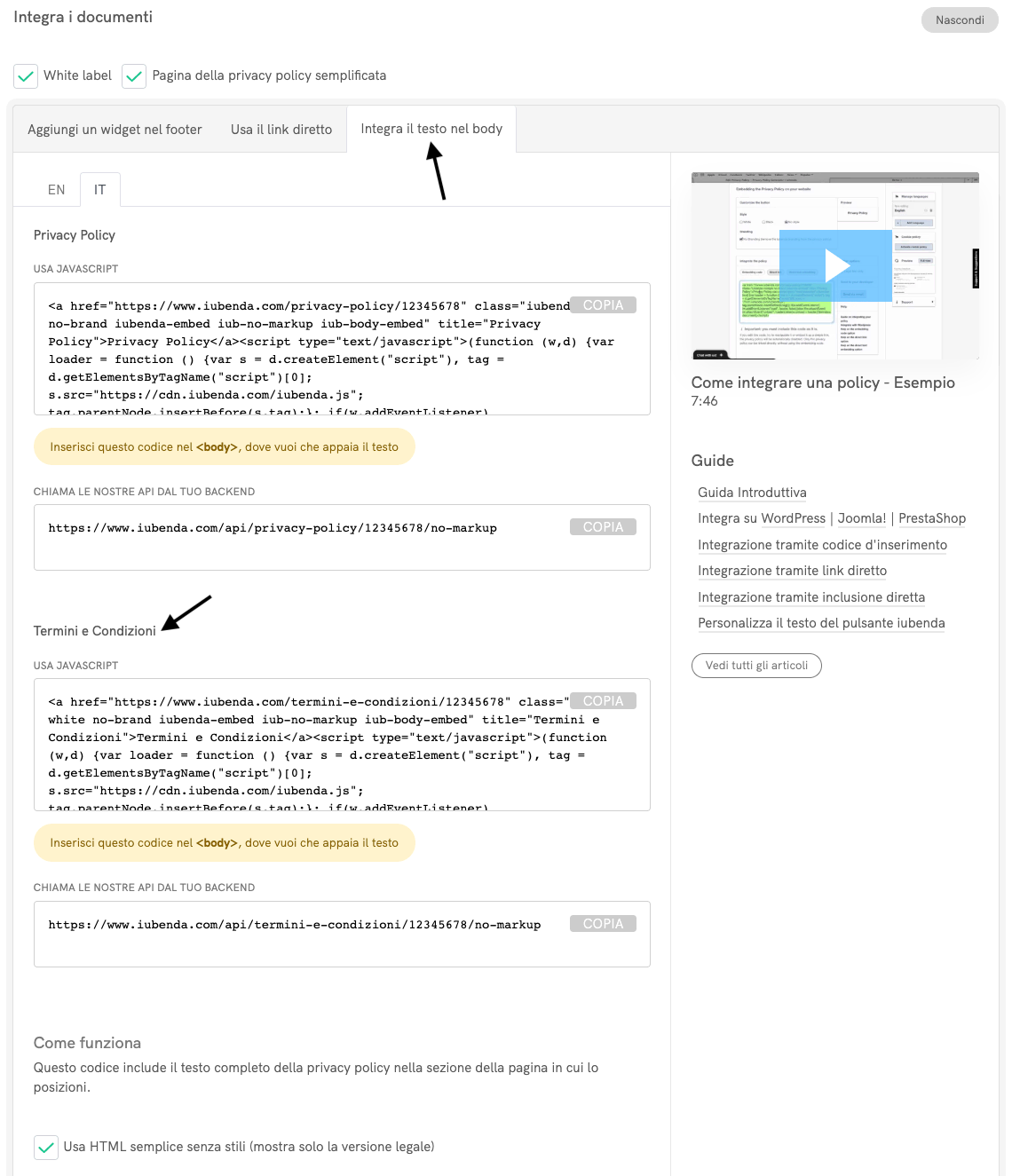Copy the termini-e-condizioni API URL

[603, 924]
